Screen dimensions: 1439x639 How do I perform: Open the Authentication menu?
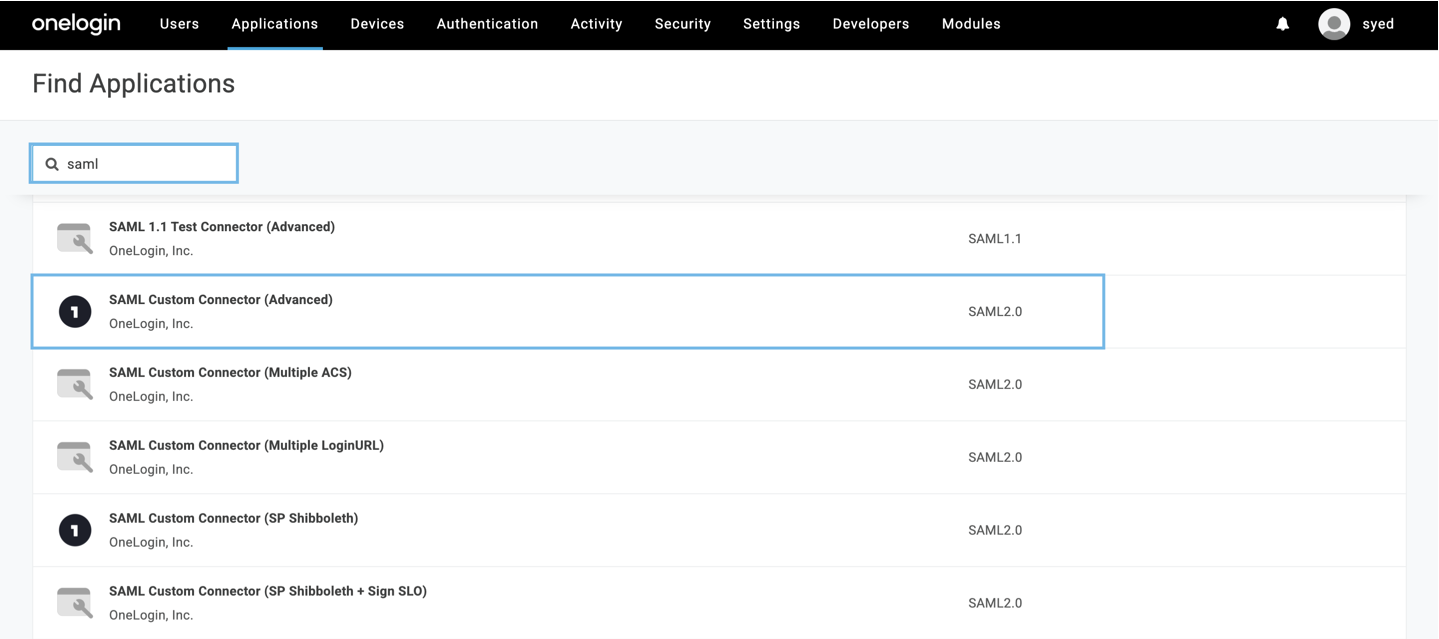tap(487, 24)
